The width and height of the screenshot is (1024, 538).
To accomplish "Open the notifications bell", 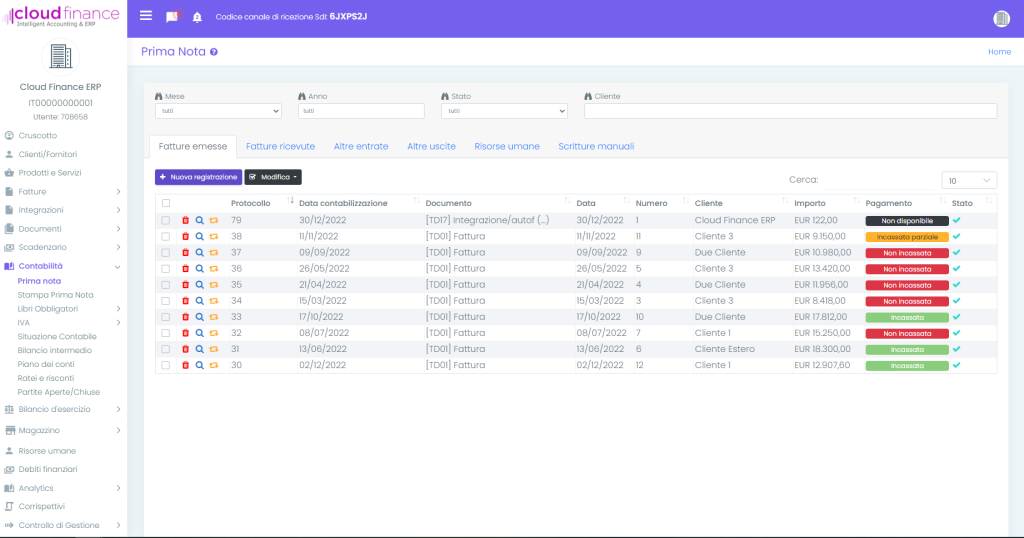I will point(197,17).
